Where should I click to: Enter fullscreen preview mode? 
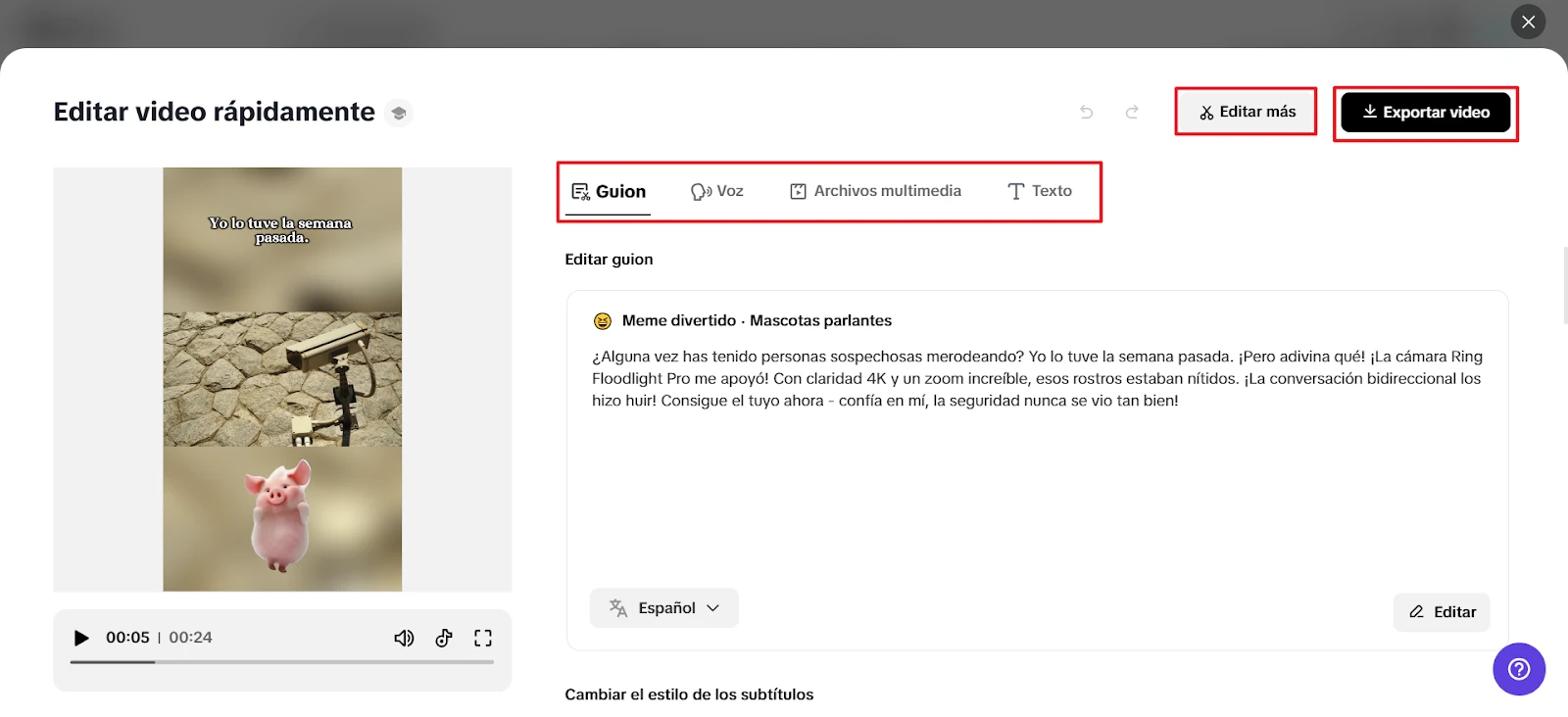pos(483,638)
